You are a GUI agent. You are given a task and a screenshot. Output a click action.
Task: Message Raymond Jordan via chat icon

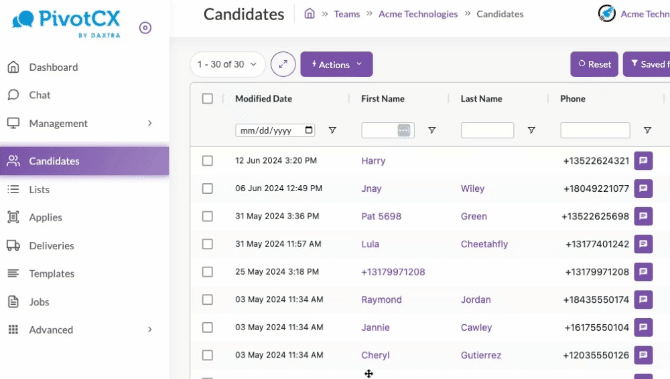coord(643,300)
